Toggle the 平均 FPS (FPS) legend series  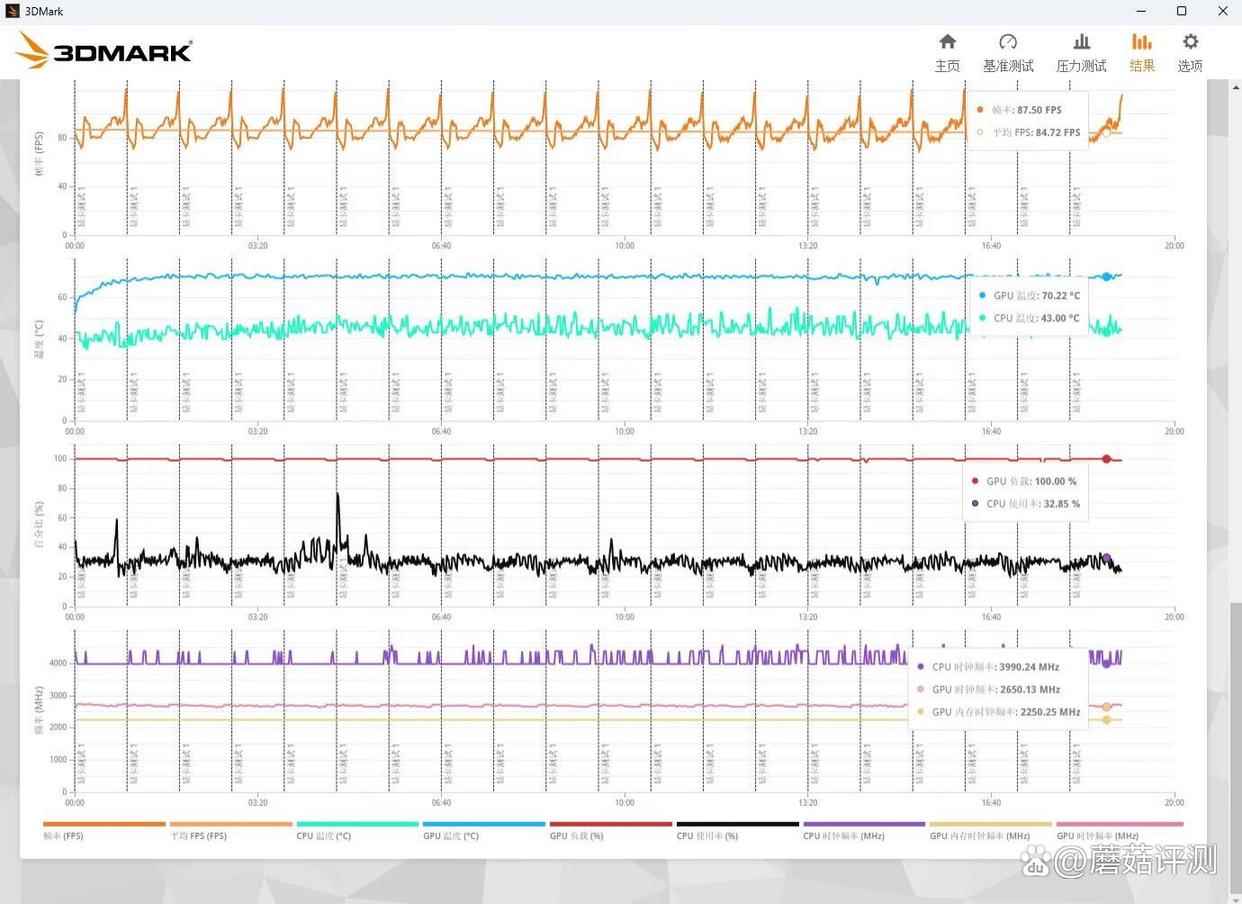(x=231, y=830)
